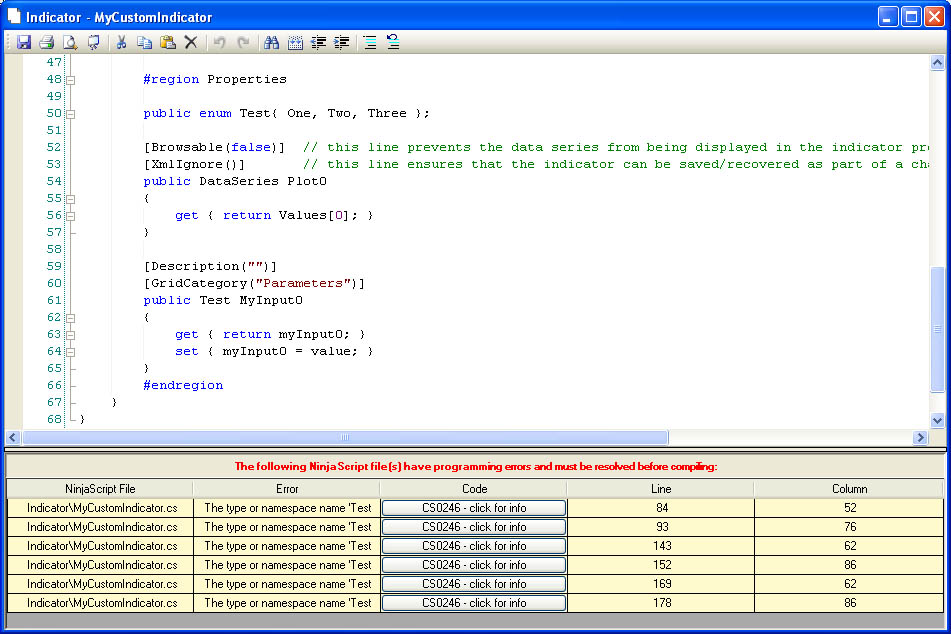Image resolution: width=951 pixels, height=634 pixels.
Task: Click the vertical scrollbar down arrow
Action: pyautogui.click(x=937, y=421)
